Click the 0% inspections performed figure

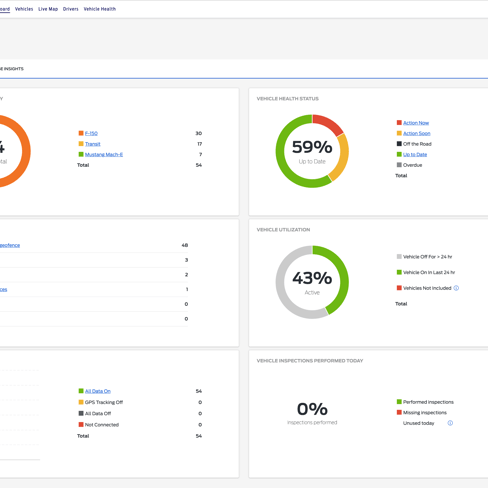312,409
